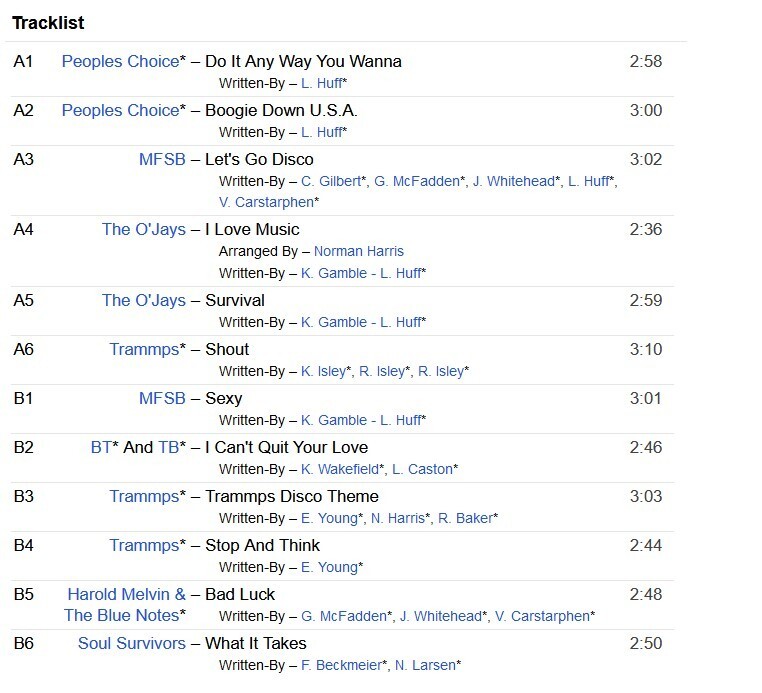This screenshot has height=693, width=762.
Task: Open The O'Jays link for Survival
Action: coord(144,300)
